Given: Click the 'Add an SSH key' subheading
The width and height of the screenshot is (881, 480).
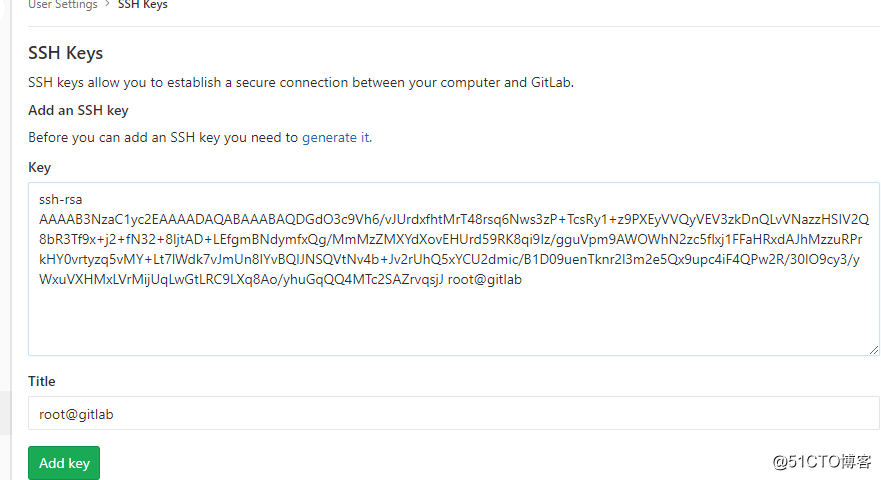Looking at the screenshot, I should 78,110.
